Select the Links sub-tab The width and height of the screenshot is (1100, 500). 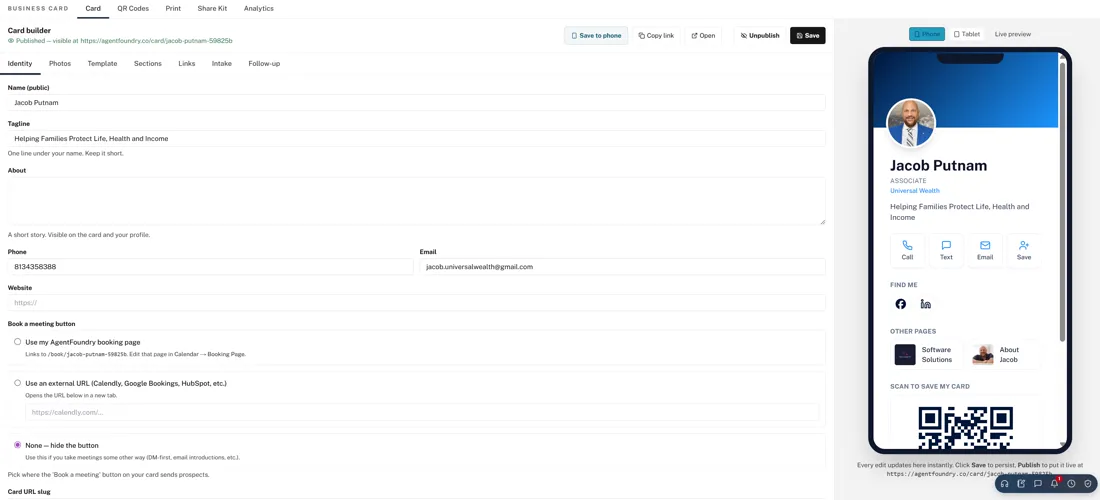[x=187, y=63]
